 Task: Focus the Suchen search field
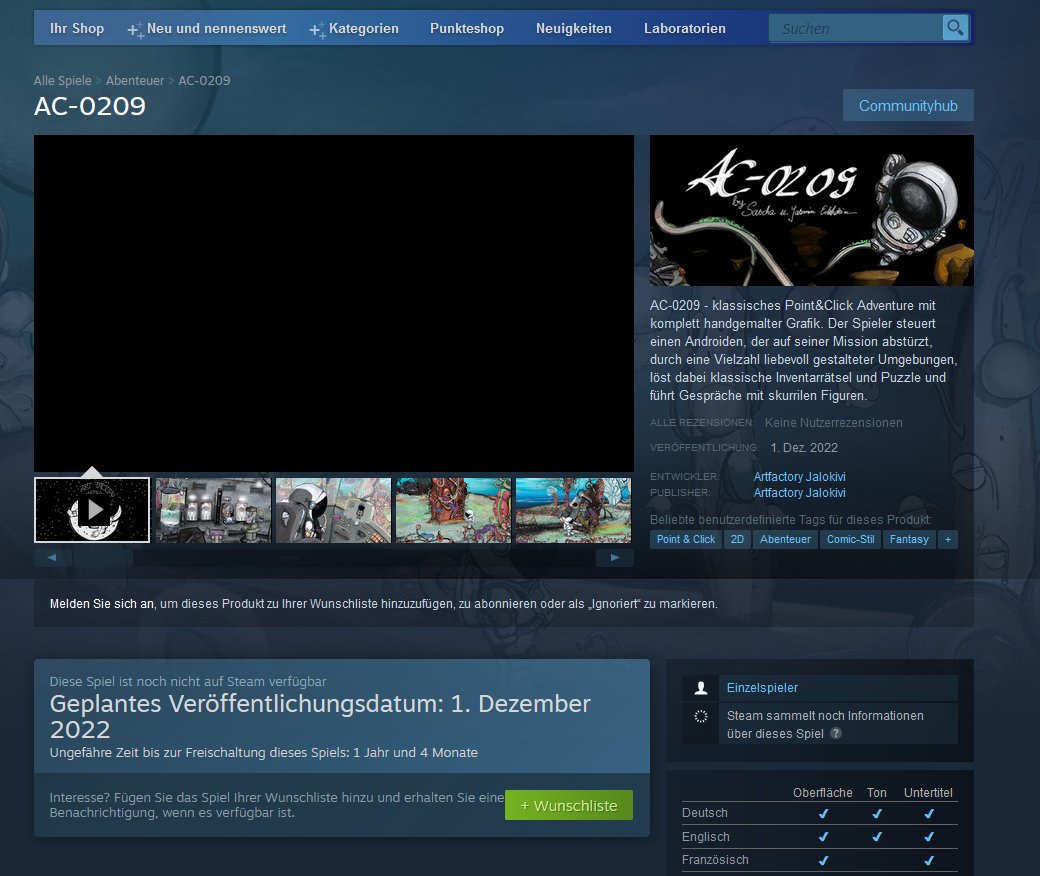856,29
